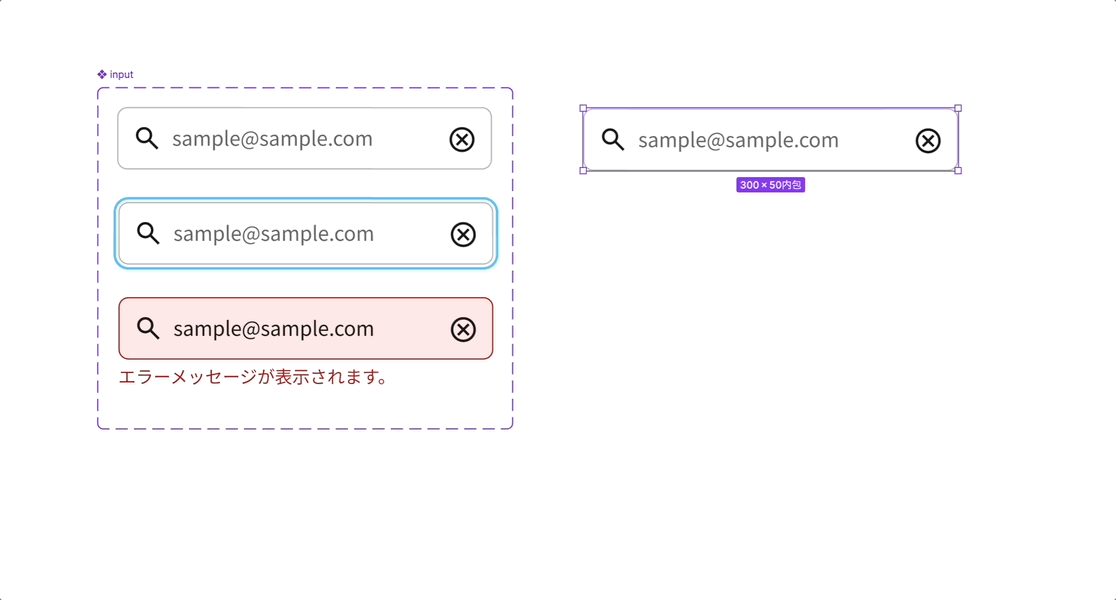This screenshot has width=1116, height=600.
Task: Click the magnifier icon in the selected instance
Action: pos(613,140)
